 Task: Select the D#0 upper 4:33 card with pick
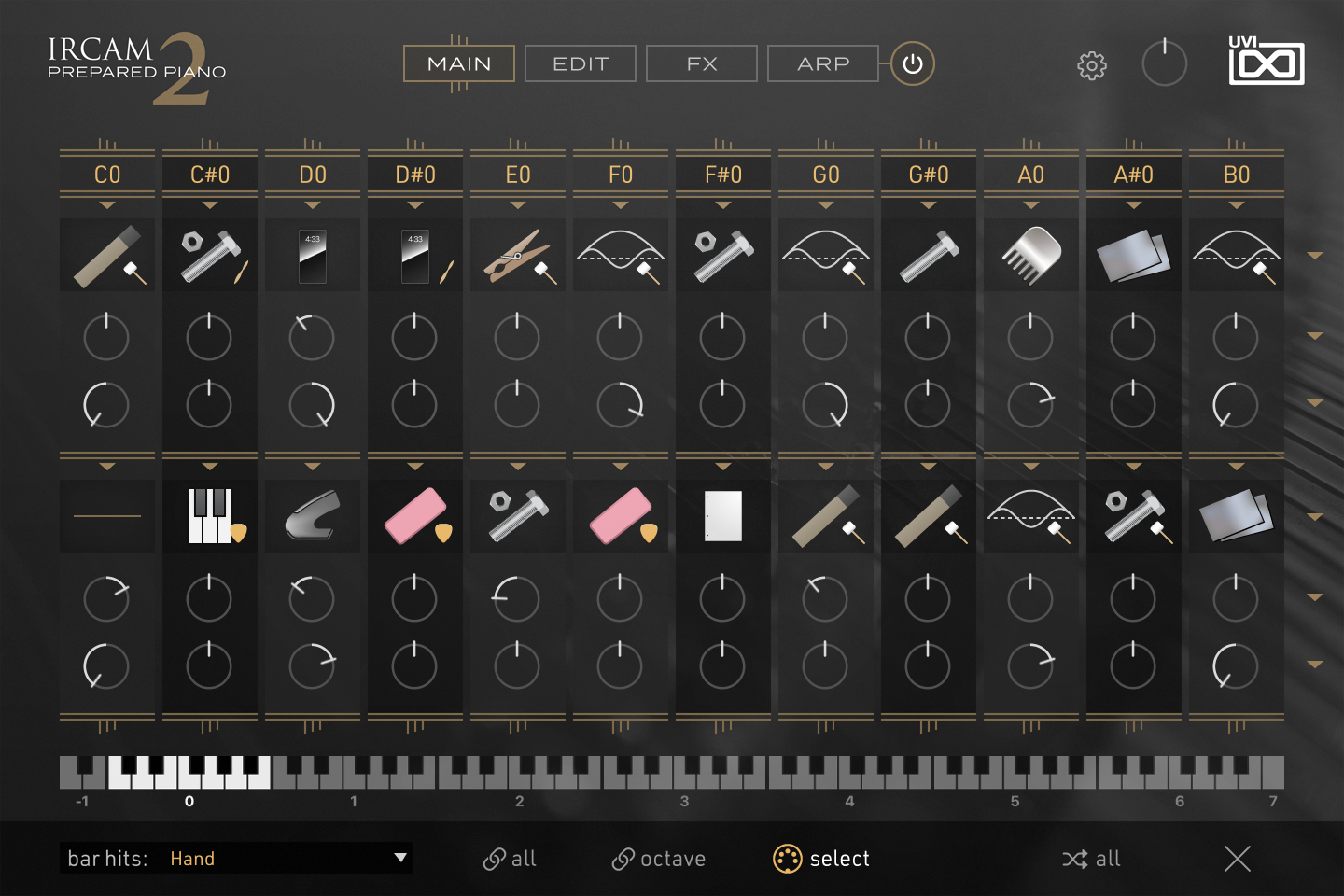(x=415, y=255)
